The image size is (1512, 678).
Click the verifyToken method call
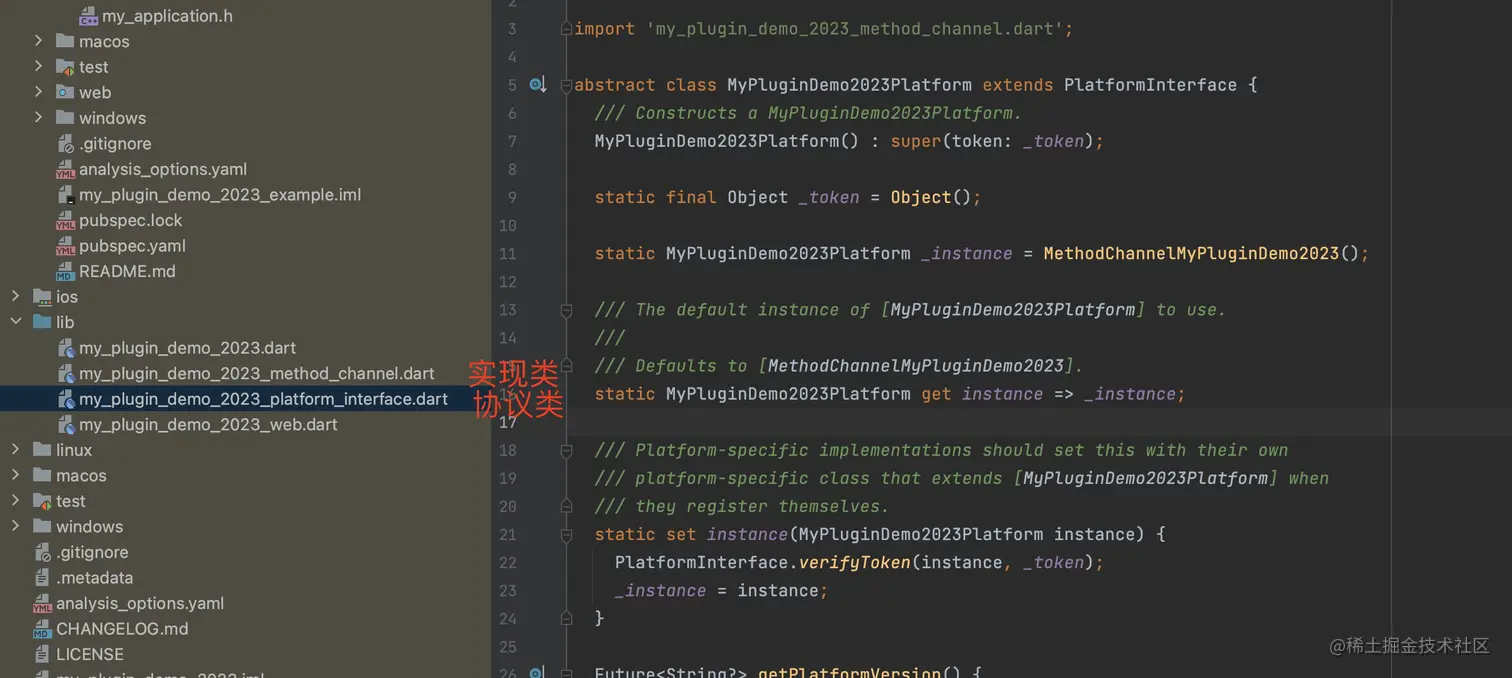[x=855, y=563]
